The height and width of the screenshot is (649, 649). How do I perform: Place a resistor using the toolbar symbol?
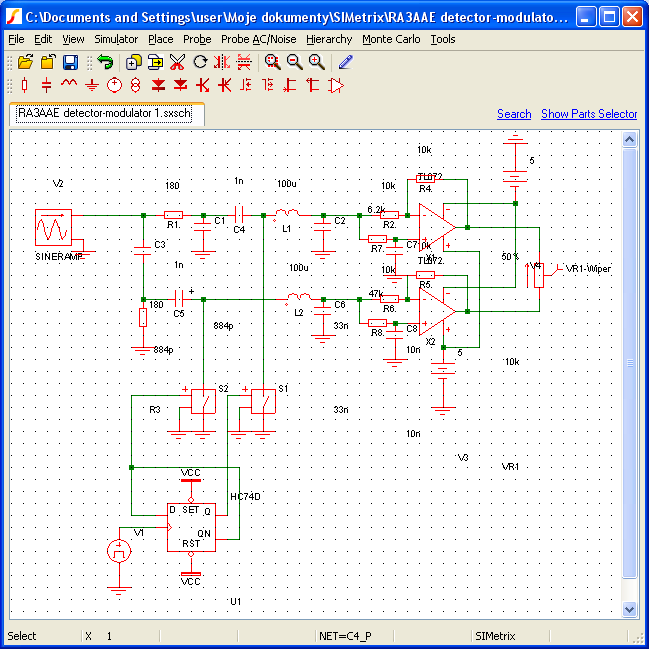(25, 85)
